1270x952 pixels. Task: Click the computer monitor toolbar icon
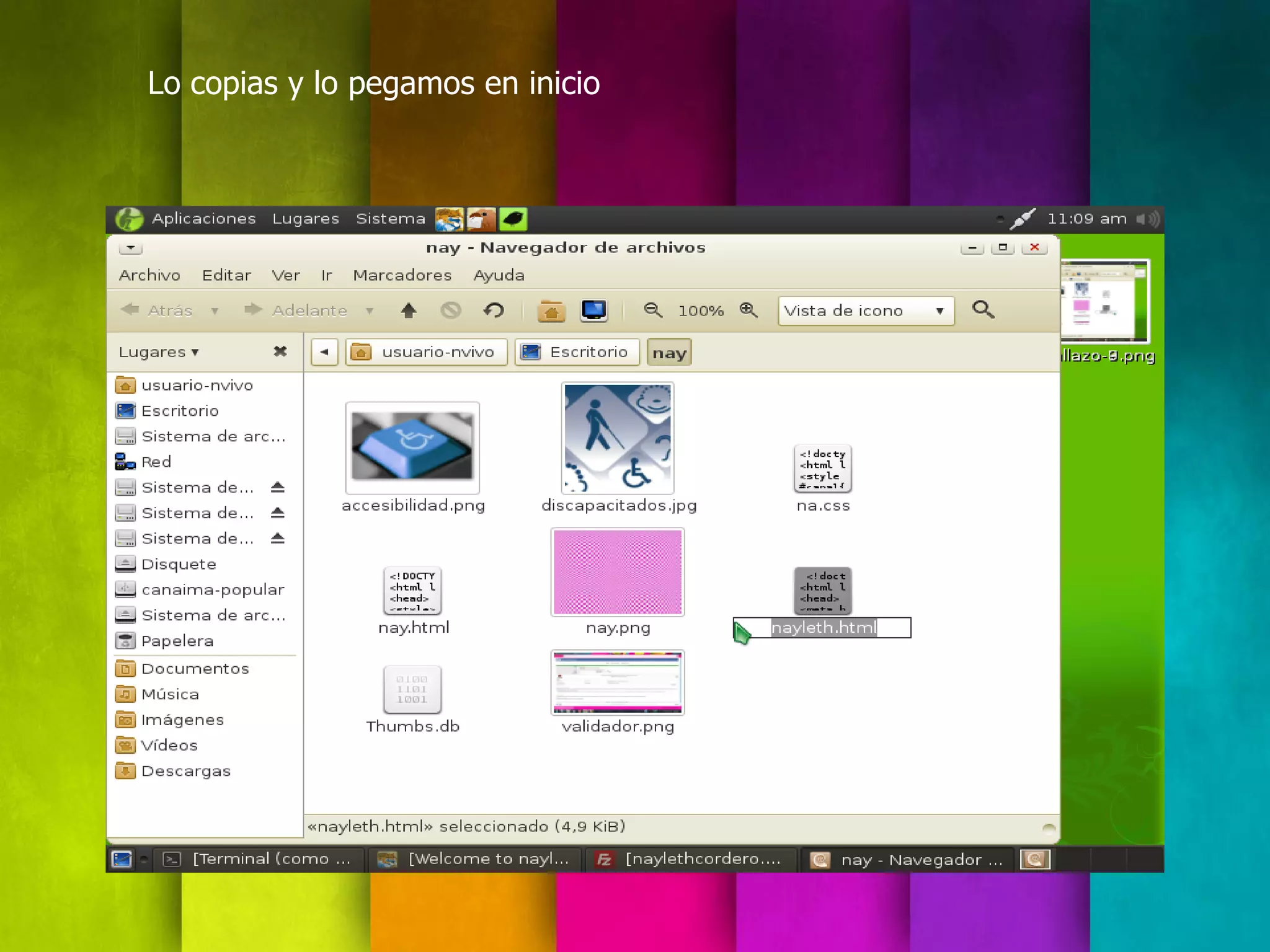(x=593, y=311)
